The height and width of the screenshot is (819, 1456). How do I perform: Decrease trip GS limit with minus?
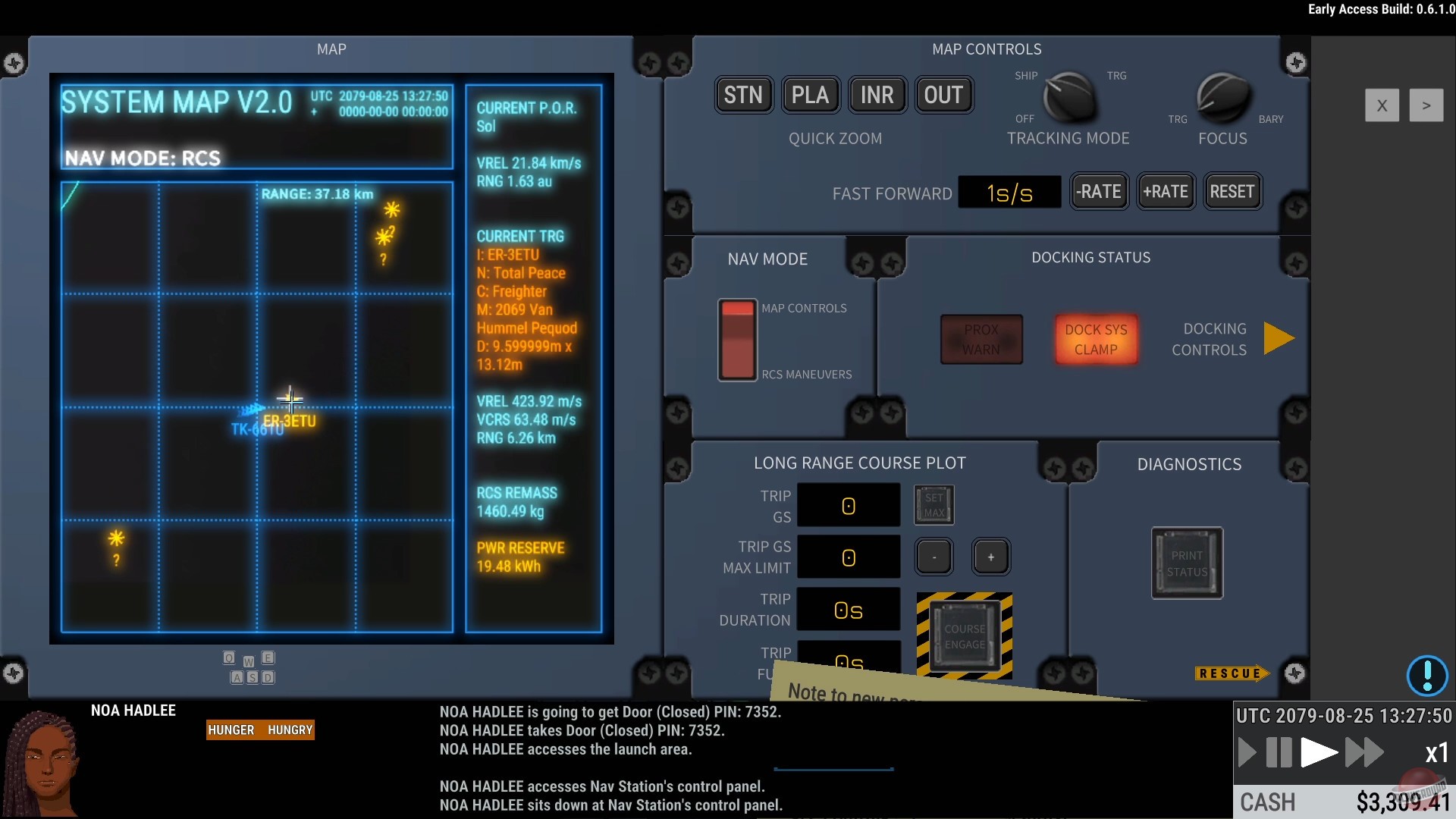click(934, 557)
